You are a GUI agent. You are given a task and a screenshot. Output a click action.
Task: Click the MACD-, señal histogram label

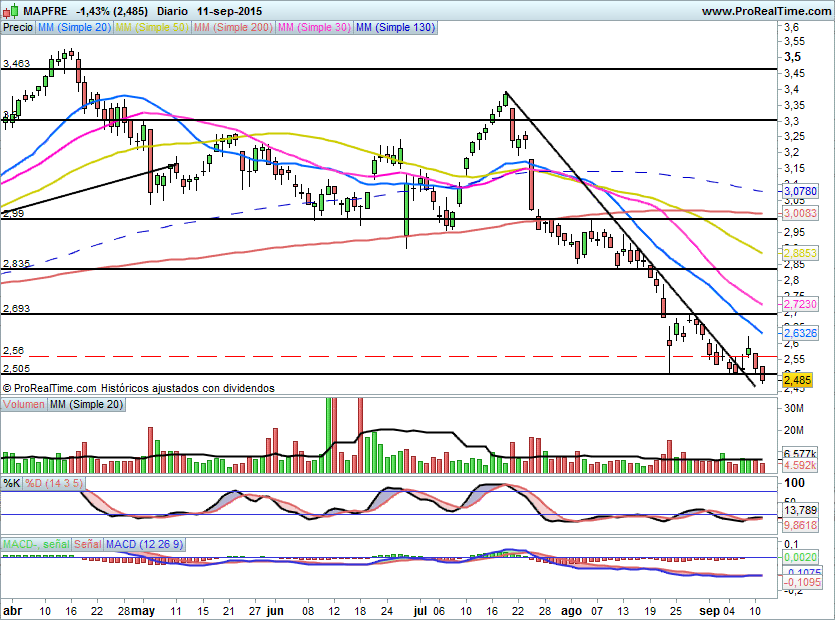[35, 544]
